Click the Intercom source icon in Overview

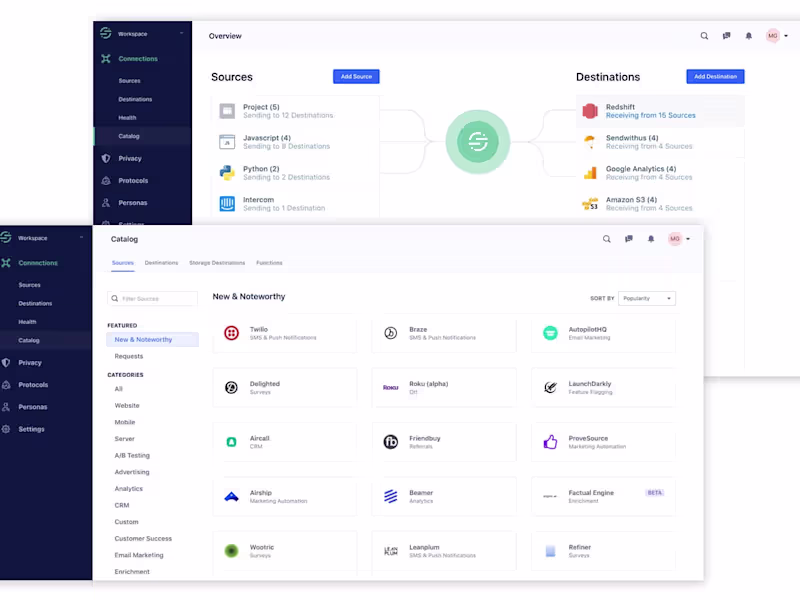tap(227, 204)
